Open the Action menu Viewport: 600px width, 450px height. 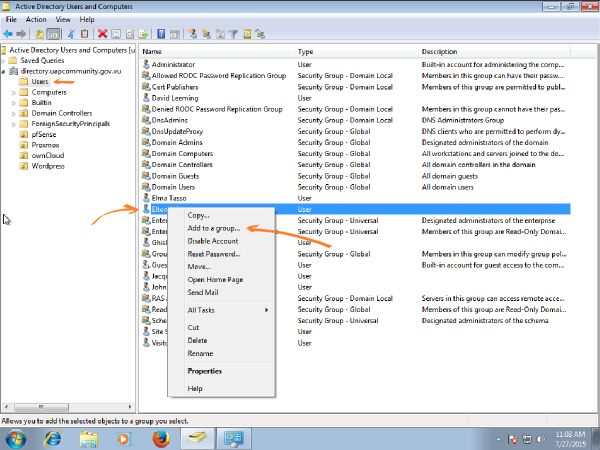click(36, 20)
